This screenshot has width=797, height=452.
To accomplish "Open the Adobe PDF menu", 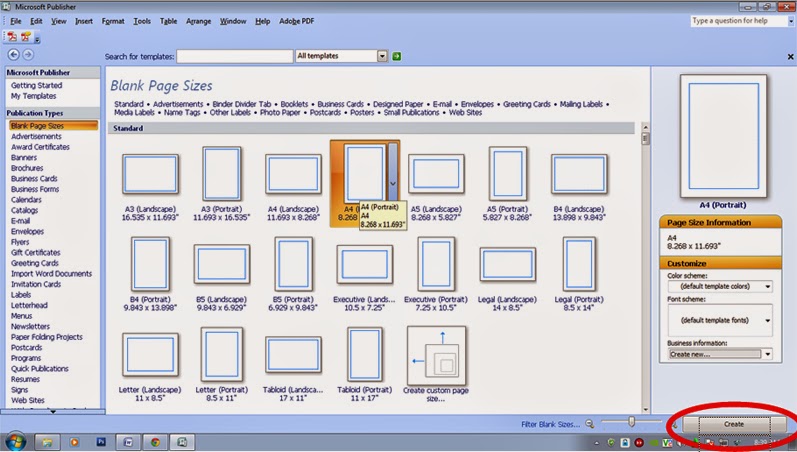I will pyautogui.click(x=296, y=21).
